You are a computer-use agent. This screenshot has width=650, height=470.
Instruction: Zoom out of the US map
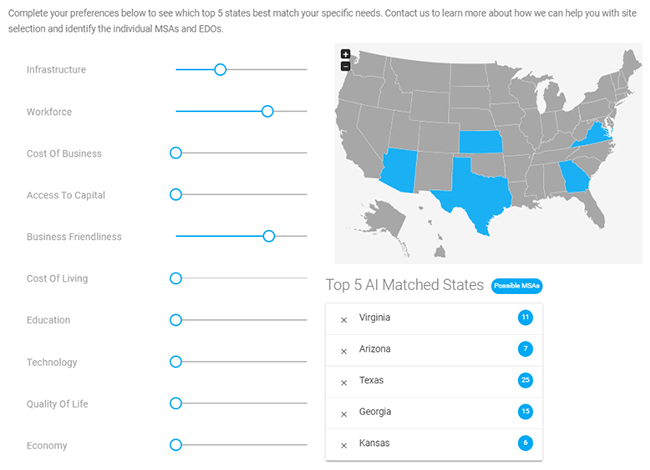pos(345,66)
